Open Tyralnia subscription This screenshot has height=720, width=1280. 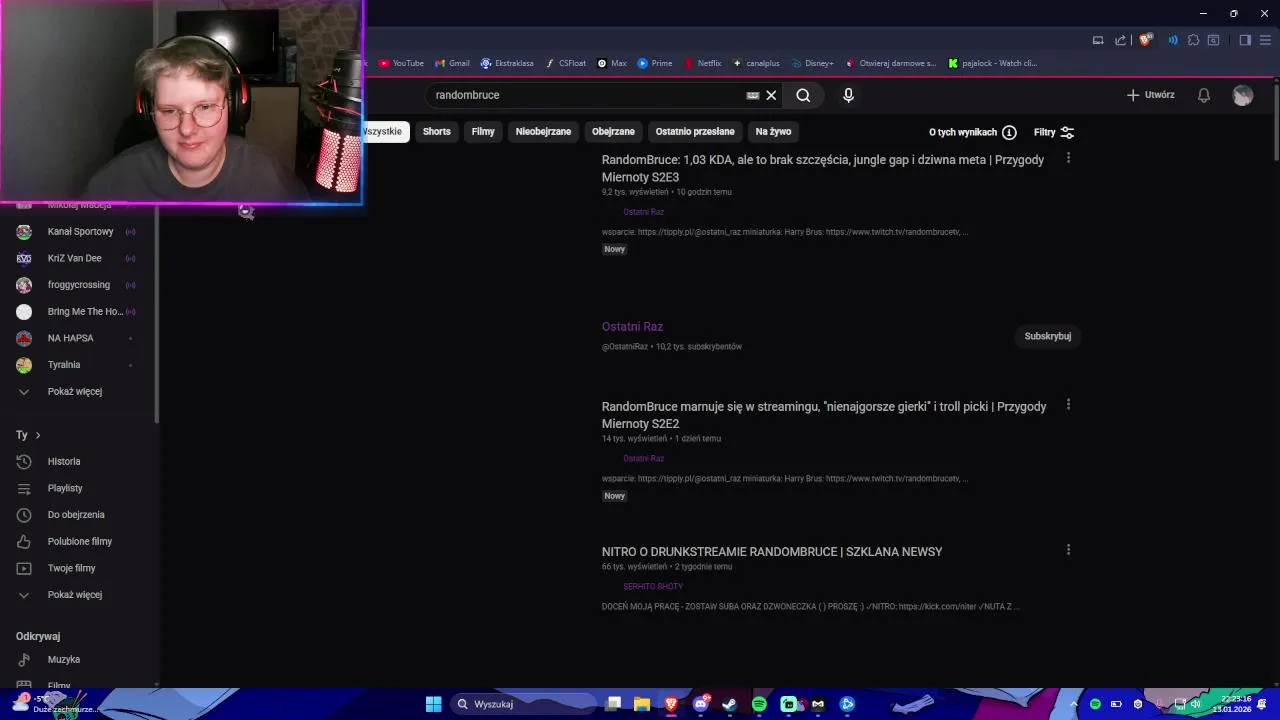coord(78,365)
